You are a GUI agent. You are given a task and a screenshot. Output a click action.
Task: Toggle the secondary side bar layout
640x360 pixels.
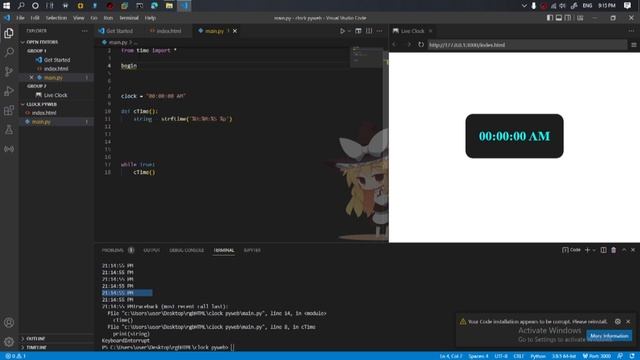[568, 18]
